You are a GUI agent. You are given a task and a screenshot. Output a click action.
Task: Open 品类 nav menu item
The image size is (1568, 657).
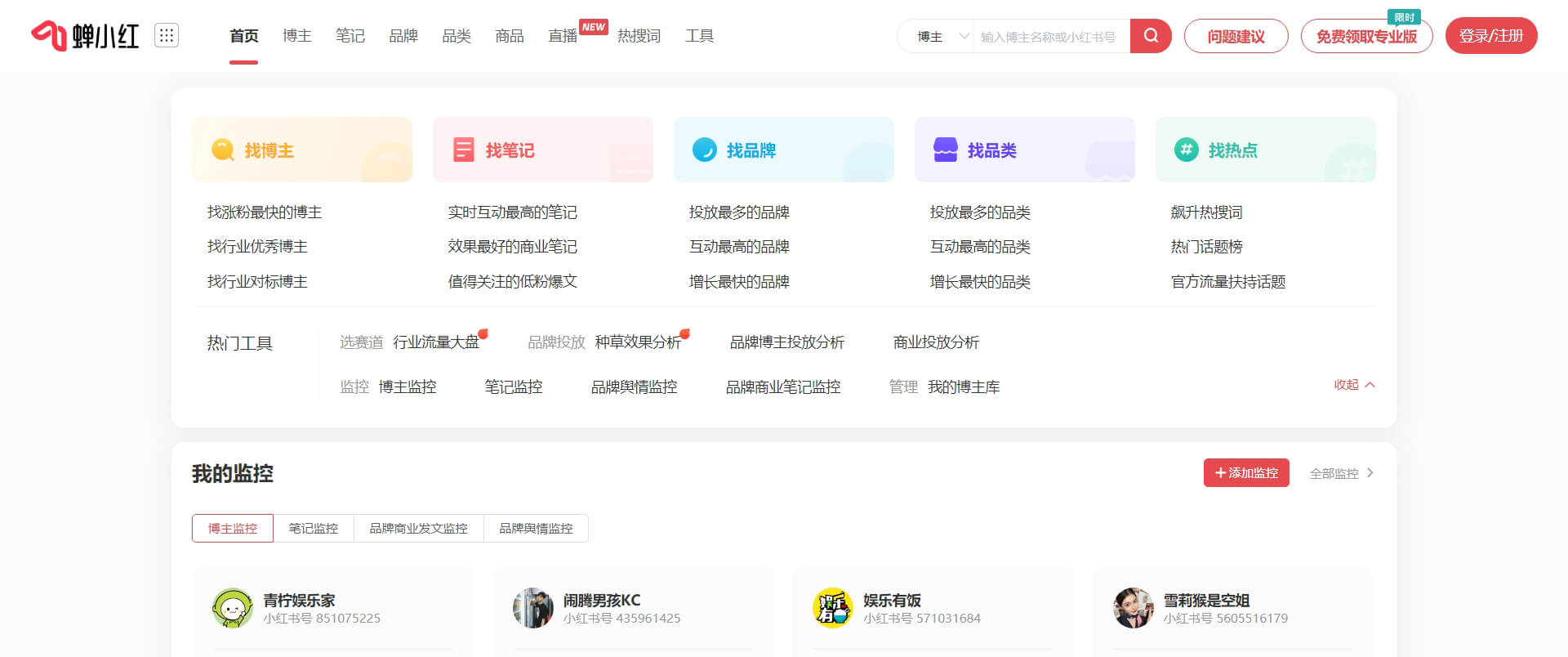tap(456, 36)
